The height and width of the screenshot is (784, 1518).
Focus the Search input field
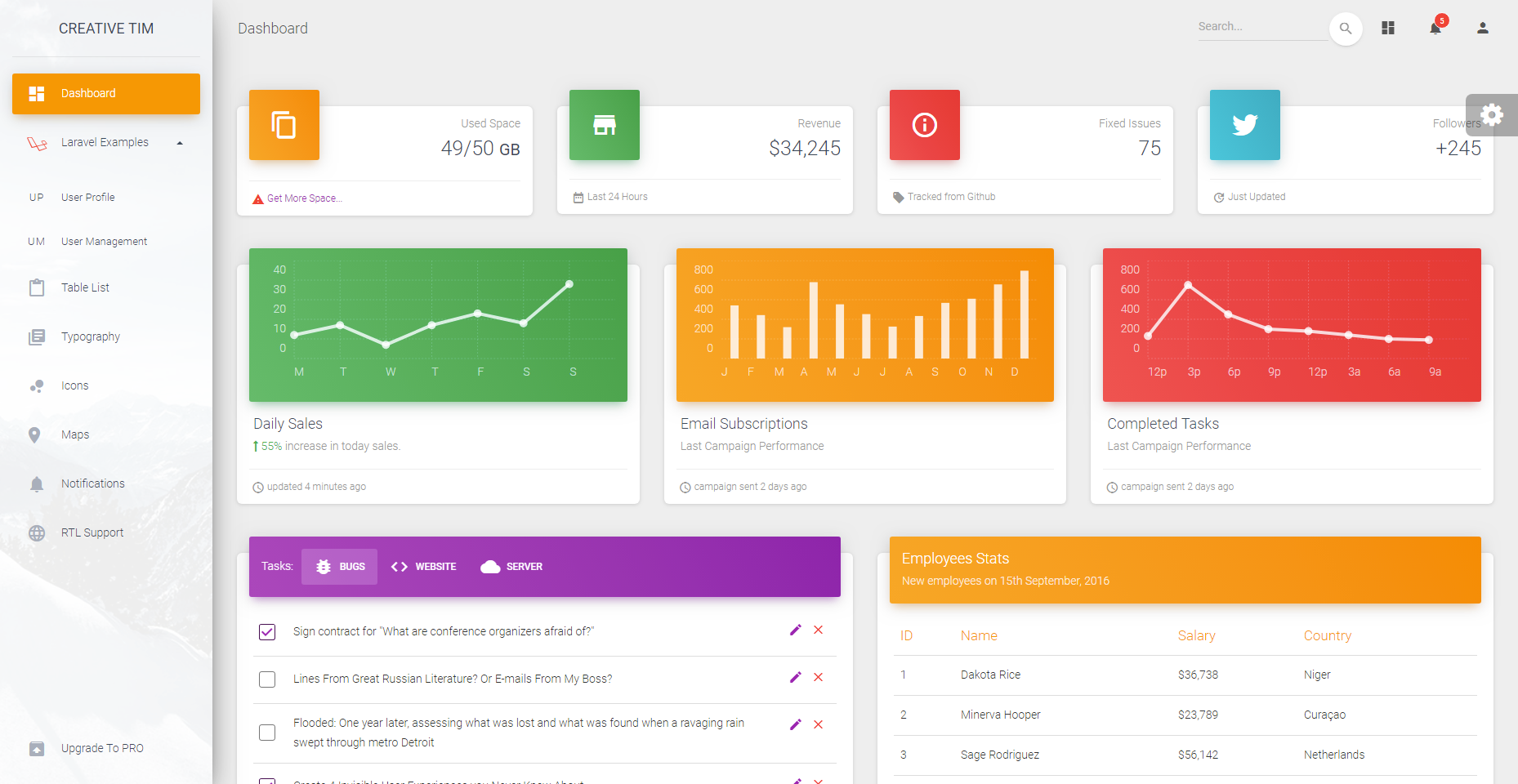pos(1261,27)
